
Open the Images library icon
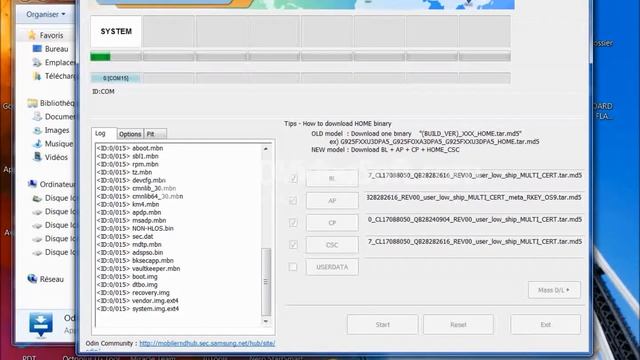[x=37, y=130]
